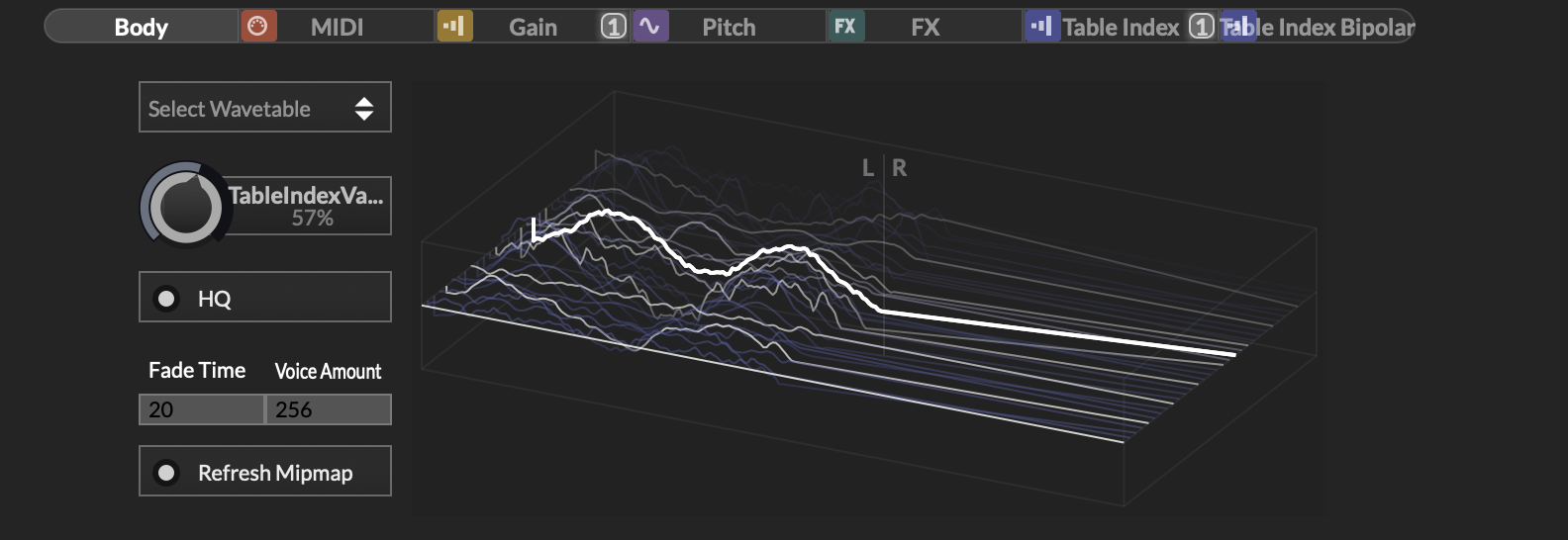Viewport: 1568px width, 540px height.
Task: Click the Select Wavetable up-down arrows
Action: point(364,109)
